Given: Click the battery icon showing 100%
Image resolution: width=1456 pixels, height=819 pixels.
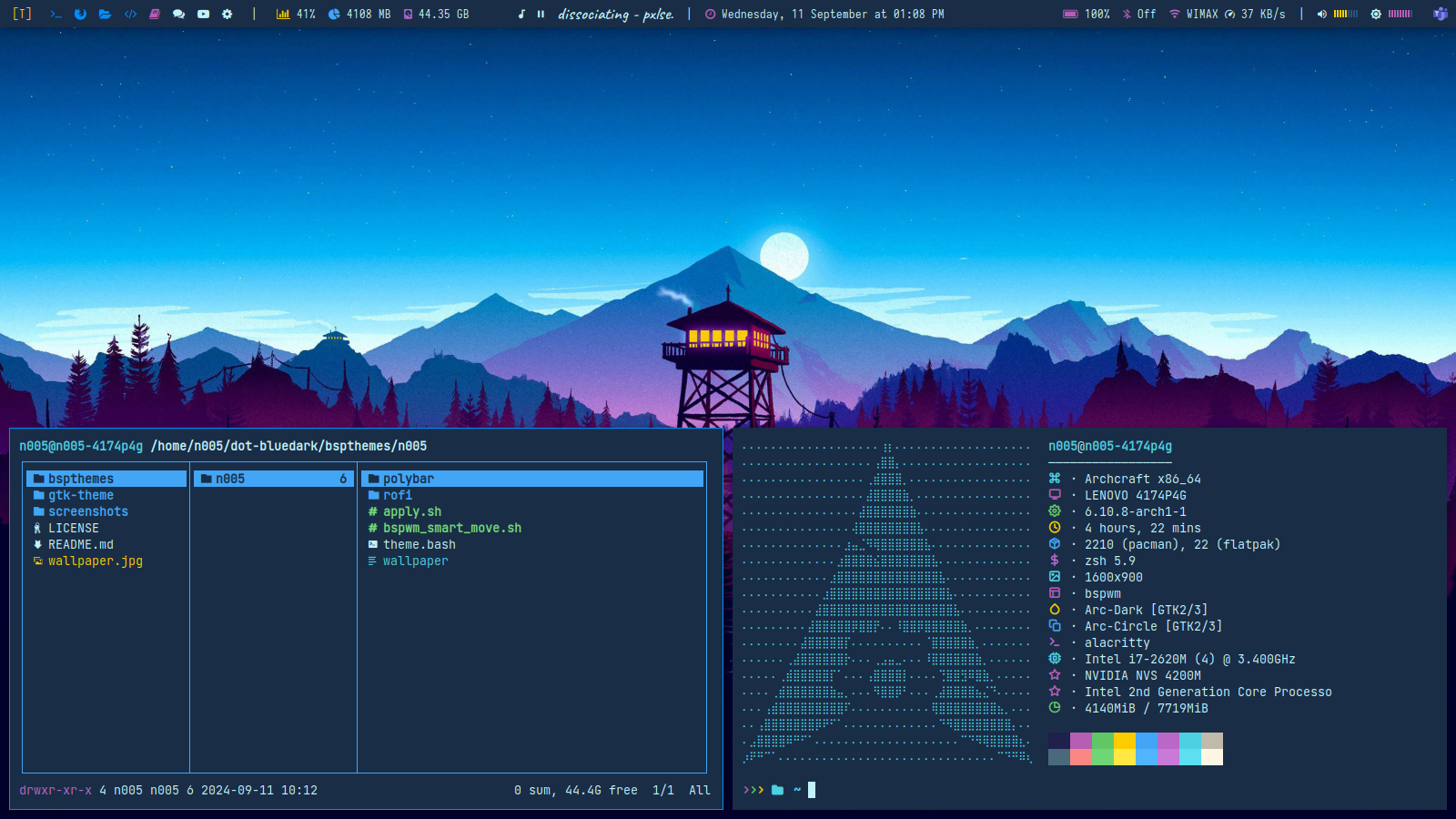Looking at the screenshot, I should [x=1070, y=14].
